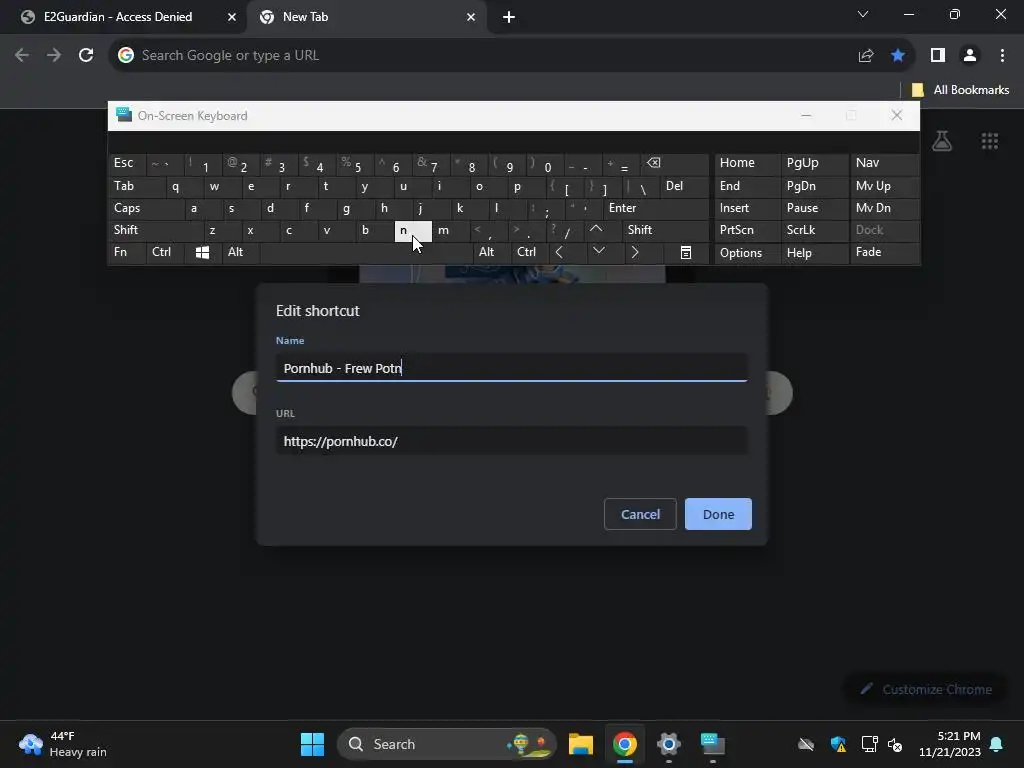
Task: Toggle the Fade key on On-Screen Keyboard
Action: click(x=884, y=253)
